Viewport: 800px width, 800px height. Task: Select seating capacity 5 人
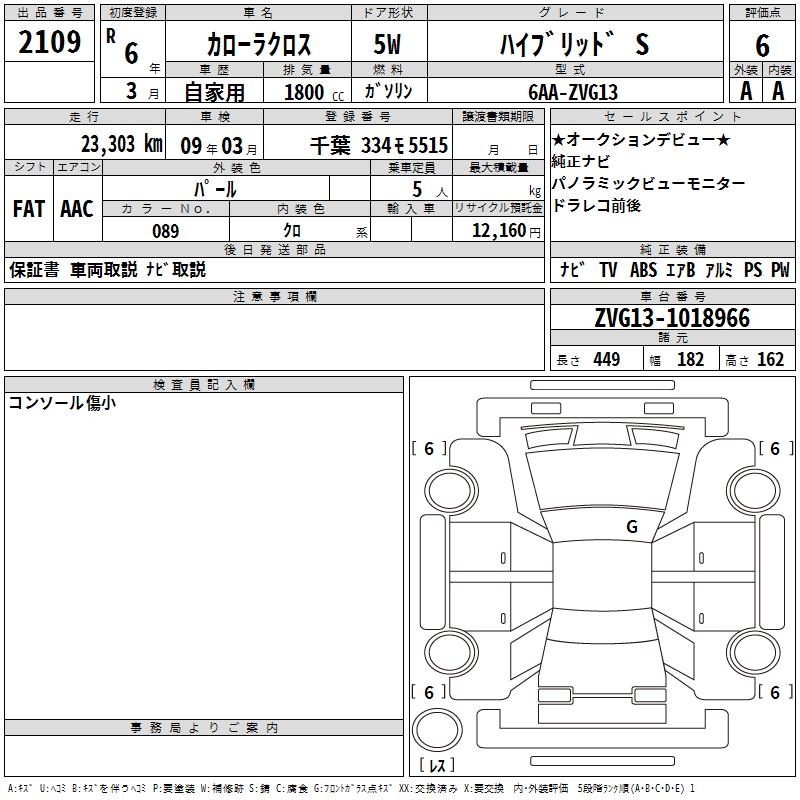pos(430,190)
